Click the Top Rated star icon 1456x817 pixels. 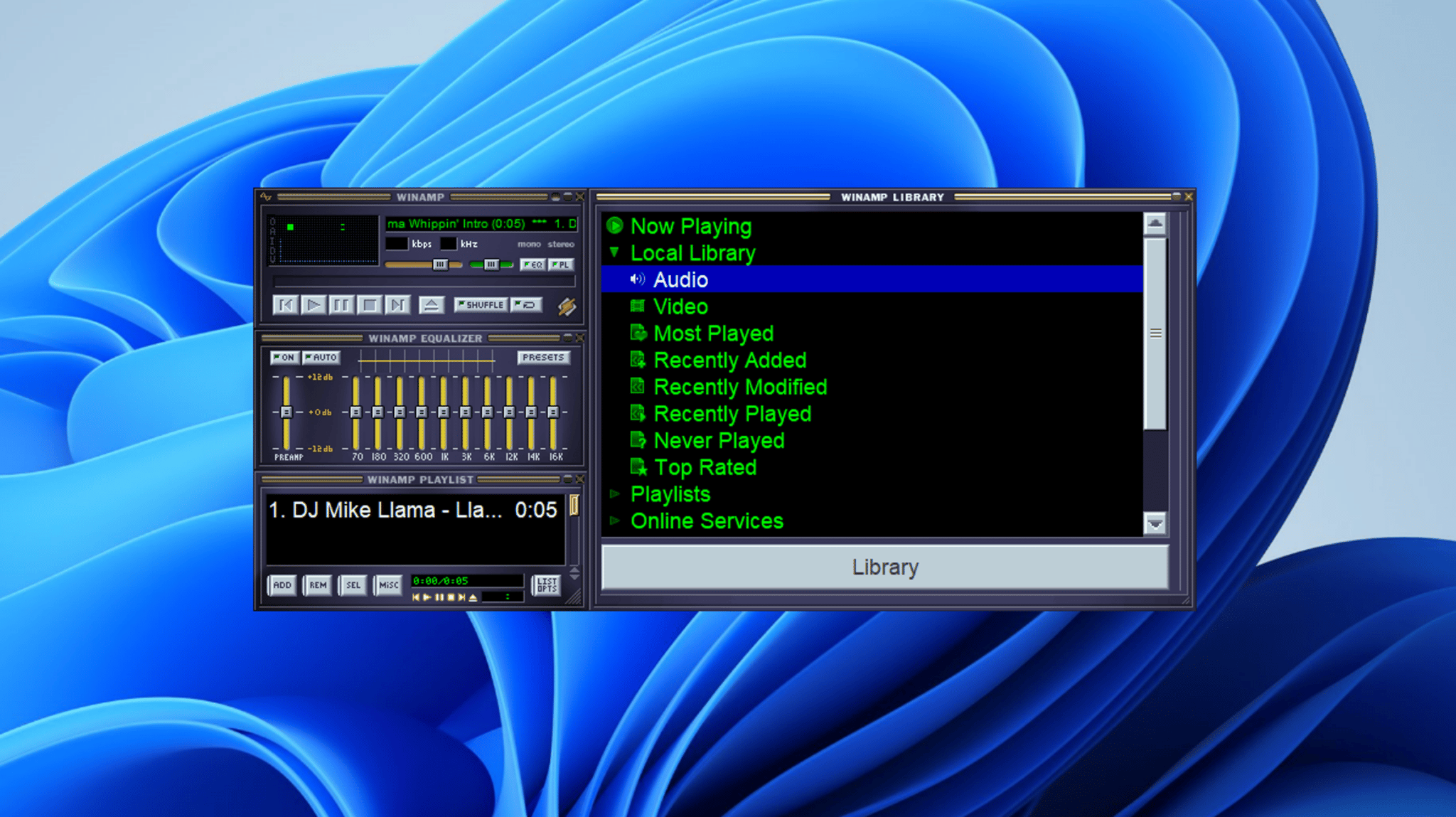point(638,466)
